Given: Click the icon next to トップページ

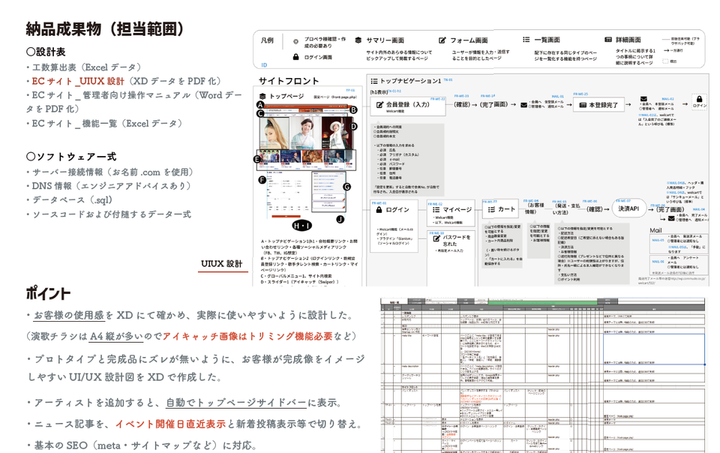Looking at the screenshot, I should [263, 96].
